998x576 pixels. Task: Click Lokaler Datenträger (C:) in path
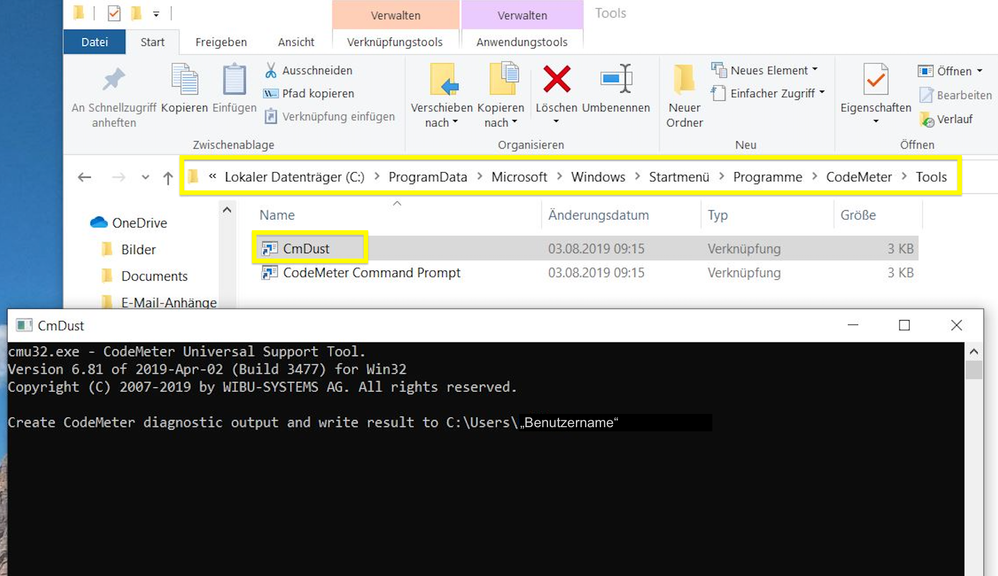click(x=294, y=177)
